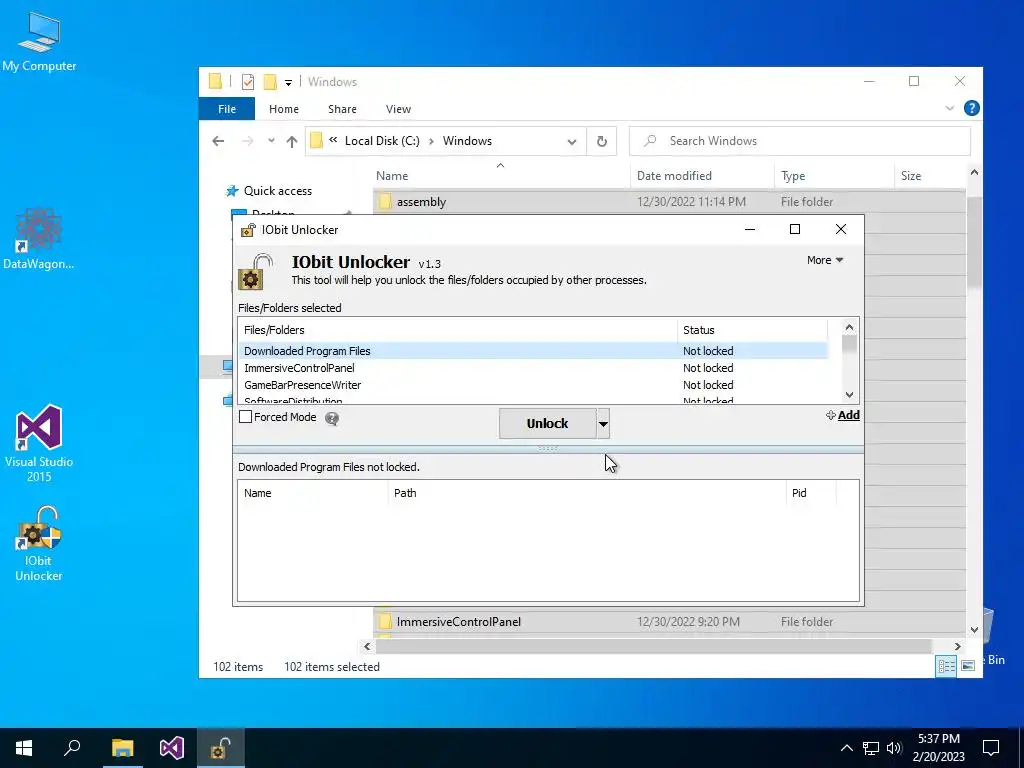Select IObit Unlocker taskbar icon
Viewport: 1024px width, 768px height.
tap(220, 748)
